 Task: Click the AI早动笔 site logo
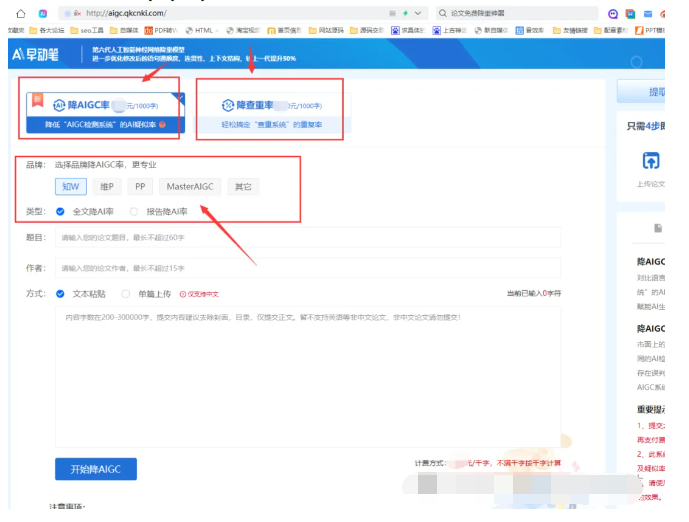pyautogui.click(x=36, y=54)
